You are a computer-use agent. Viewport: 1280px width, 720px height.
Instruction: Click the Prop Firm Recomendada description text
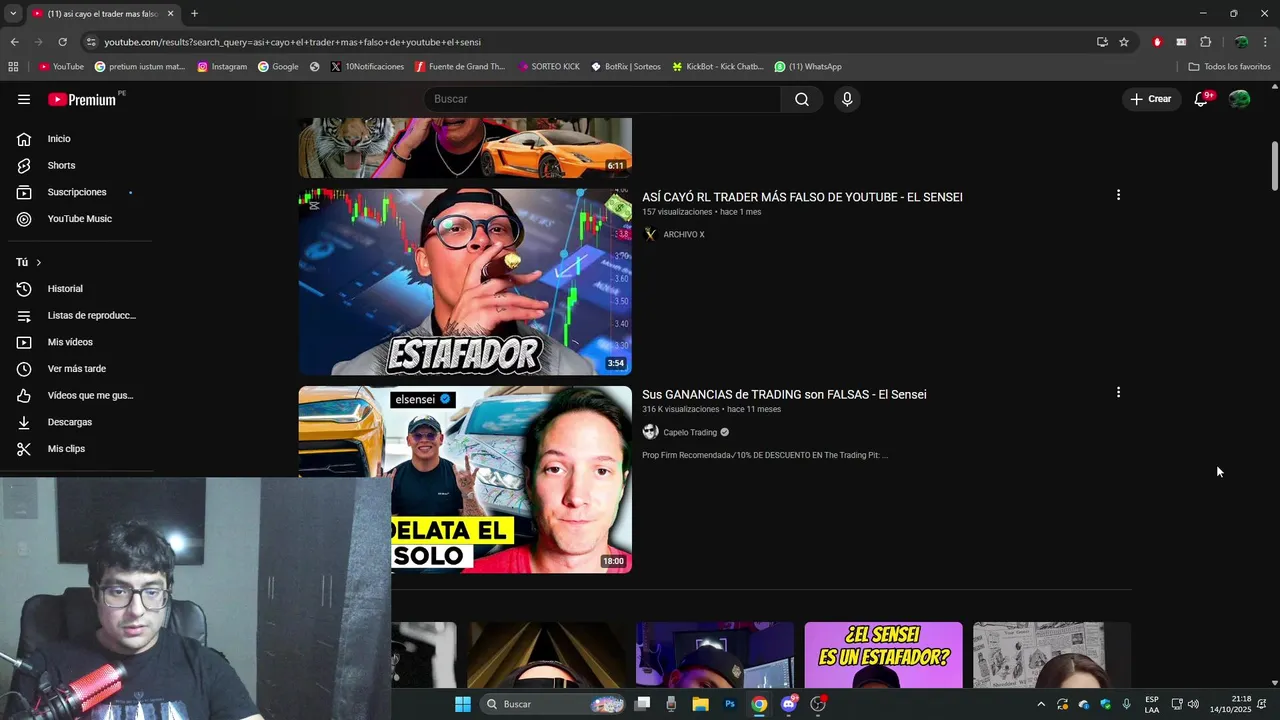tap(765, 455)
